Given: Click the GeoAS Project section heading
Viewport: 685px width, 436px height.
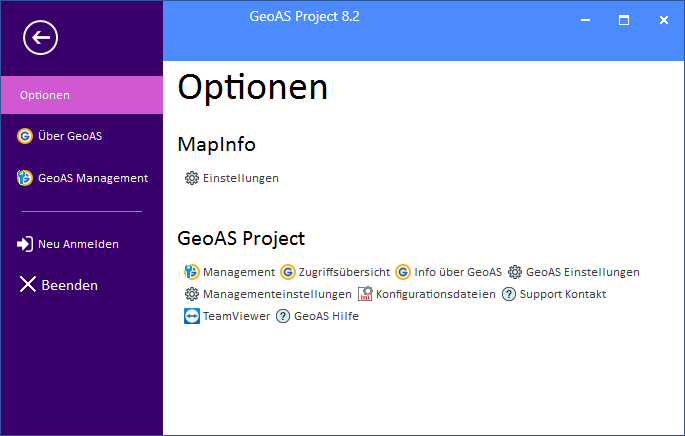Looking at the screenshot, I should [x=241, y=239].
